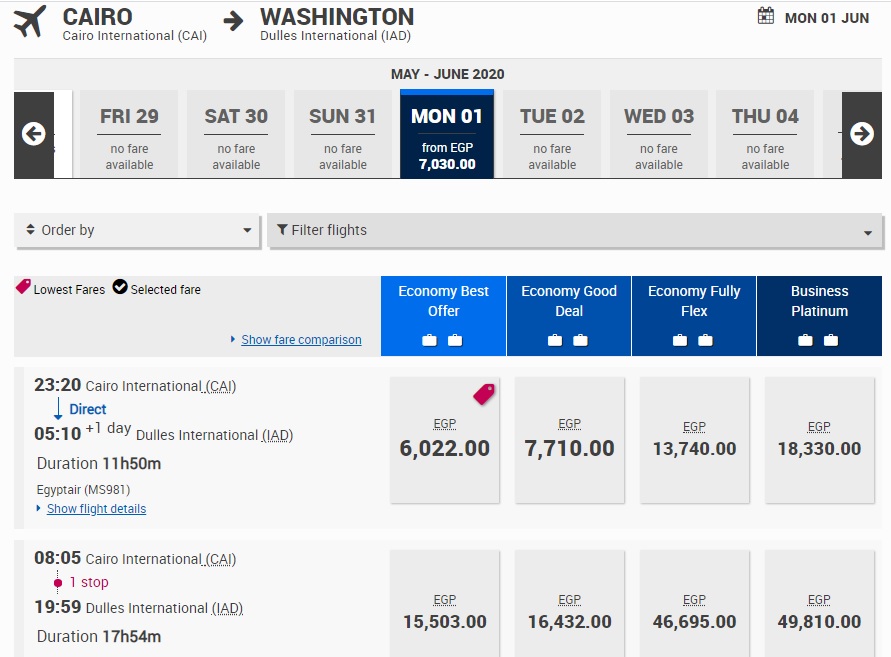This screenshot has width=891, height=657.
Task: Click the lowest fare red tag icon
Action: click(x=484, y=394)
